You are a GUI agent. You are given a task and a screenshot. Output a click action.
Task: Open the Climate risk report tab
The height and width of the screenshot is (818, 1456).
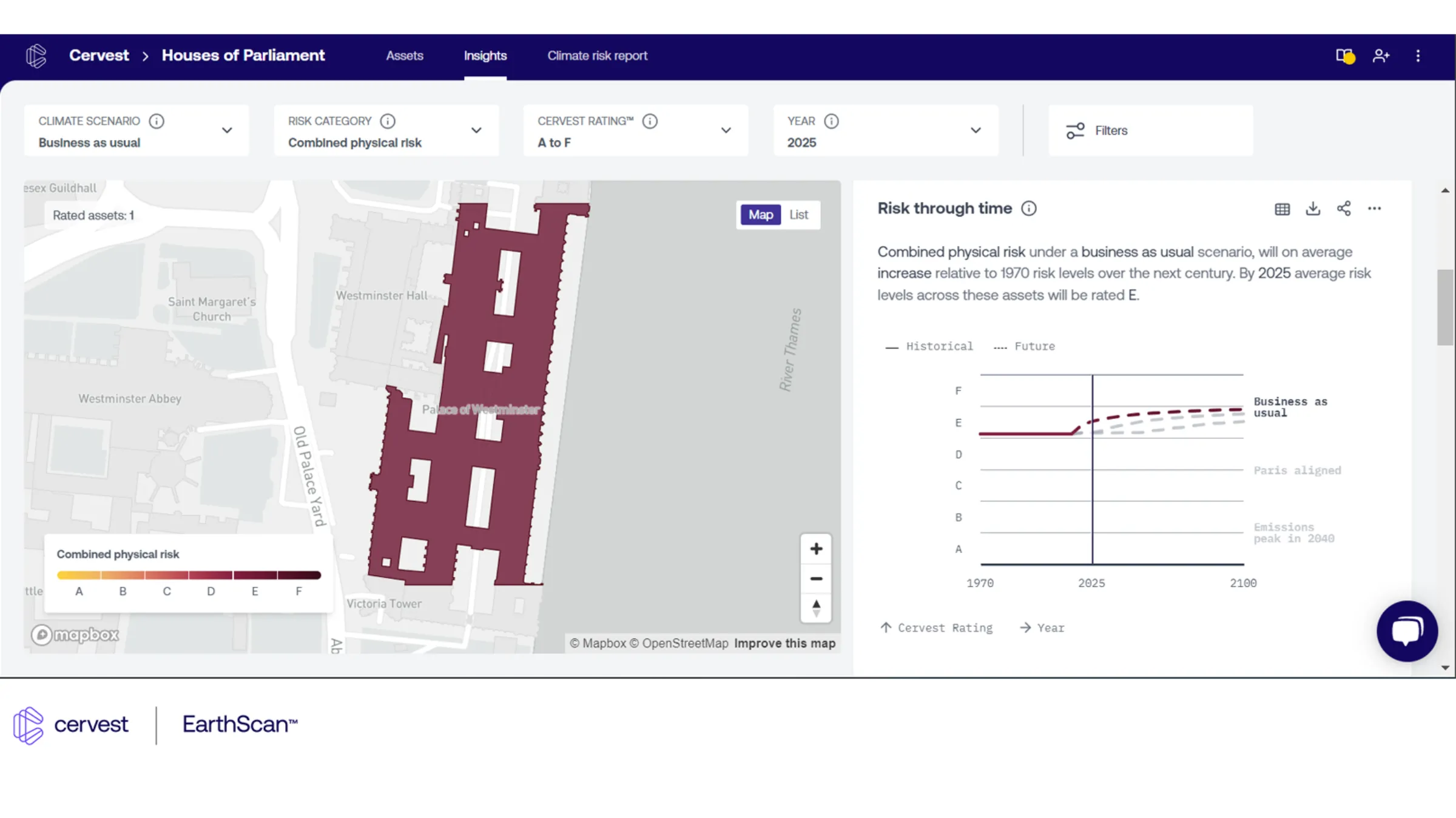598,56
